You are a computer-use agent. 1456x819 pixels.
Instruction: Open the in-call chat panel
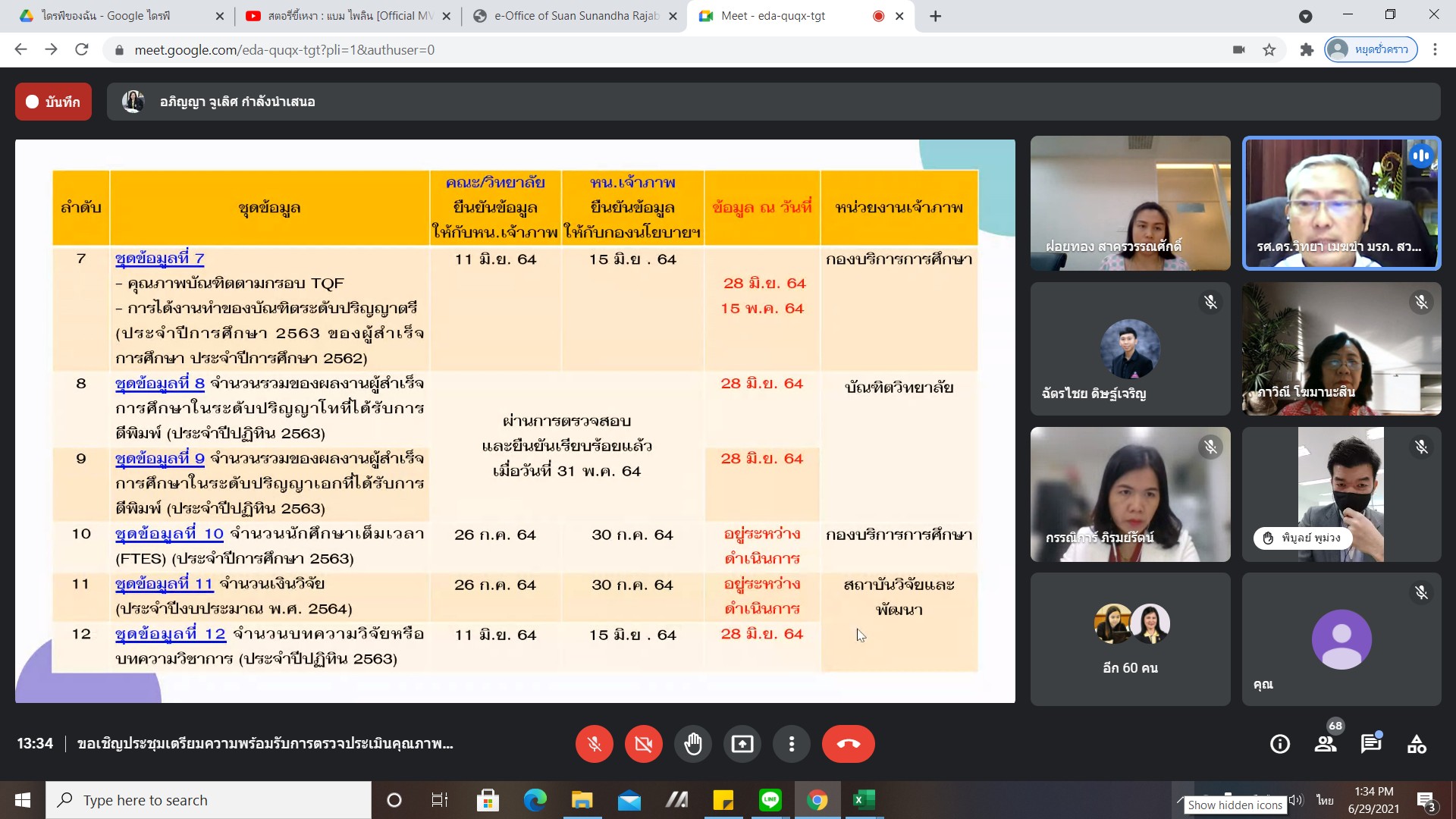(x=1371, y=744)
